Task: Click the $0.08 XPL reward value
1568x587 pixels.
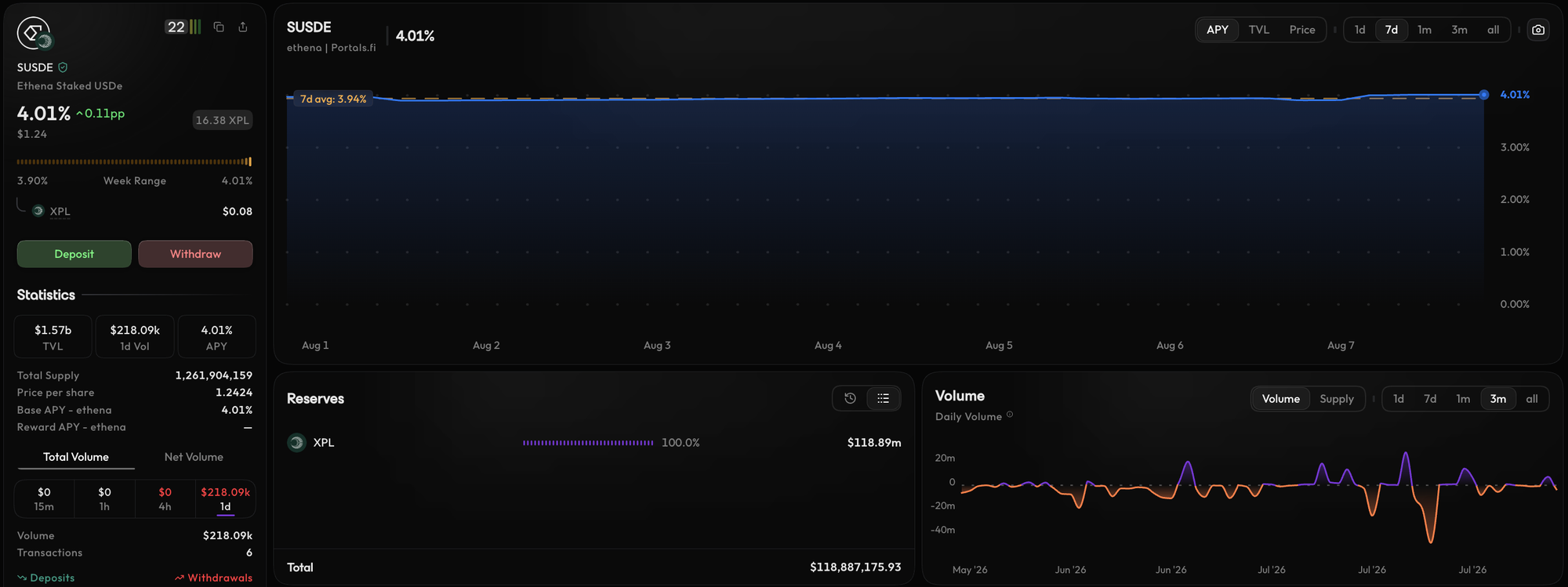Action: coord(238,212)
